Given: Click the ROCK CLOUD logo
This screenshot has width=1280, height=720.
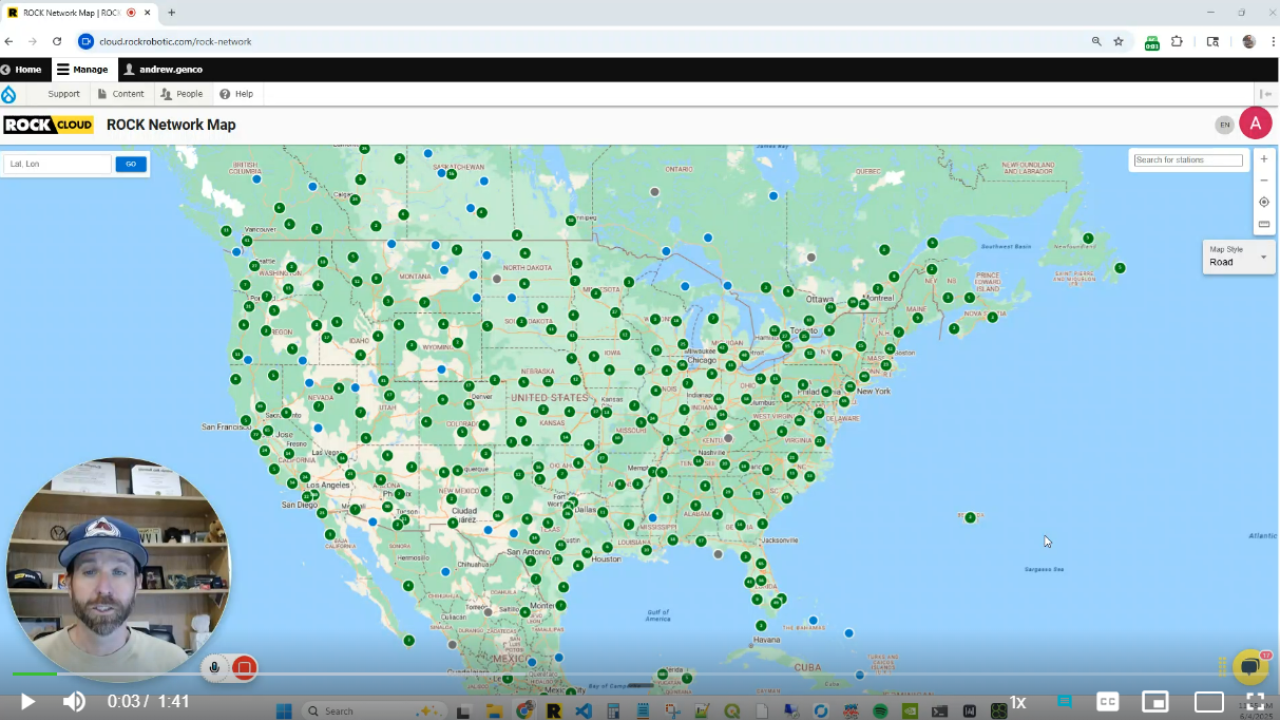Looking at the screenshot, I should coord(47,124).
